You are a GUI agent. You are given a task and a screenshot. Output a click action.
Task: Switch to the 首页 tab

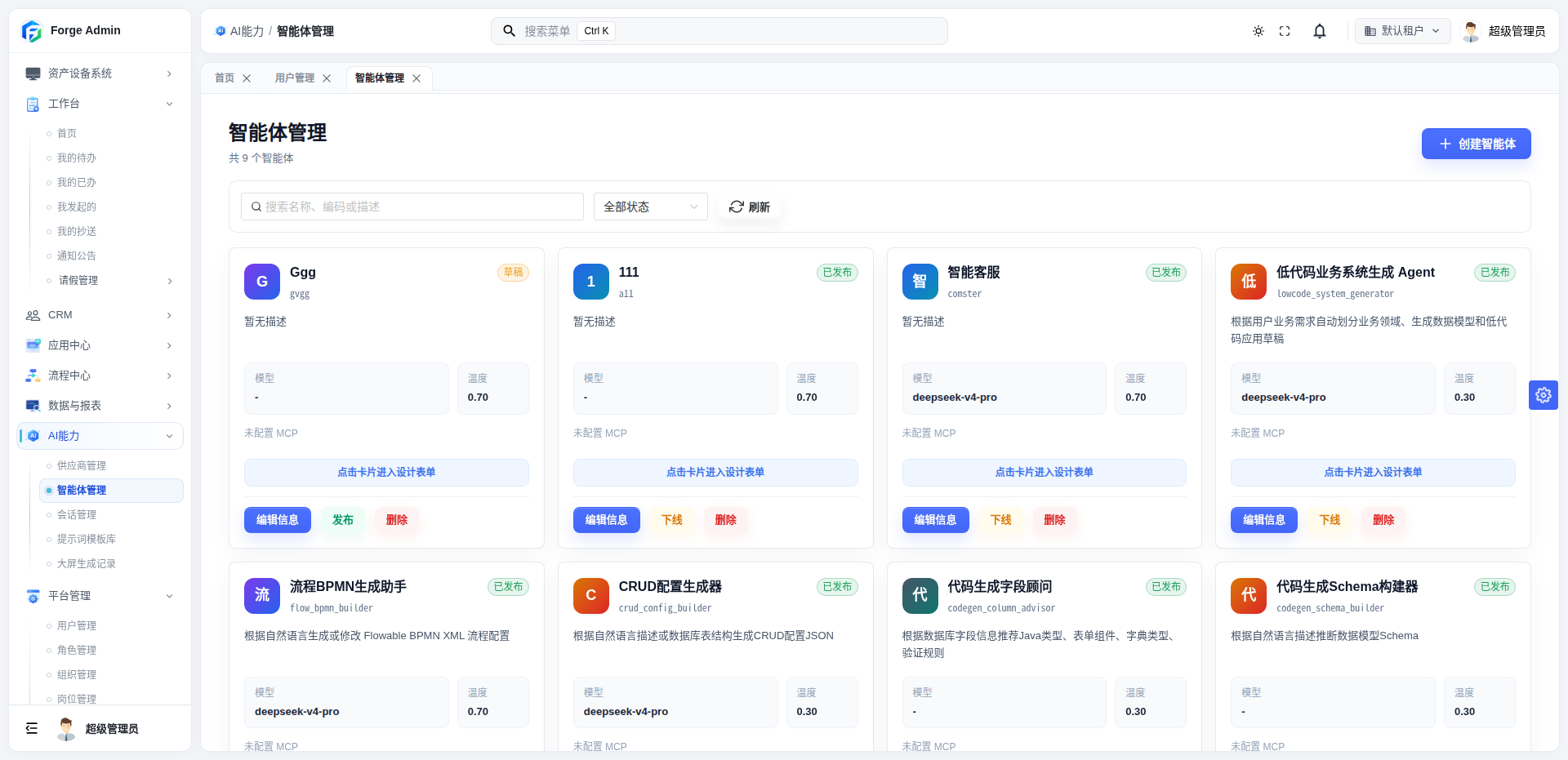(225, 78)
